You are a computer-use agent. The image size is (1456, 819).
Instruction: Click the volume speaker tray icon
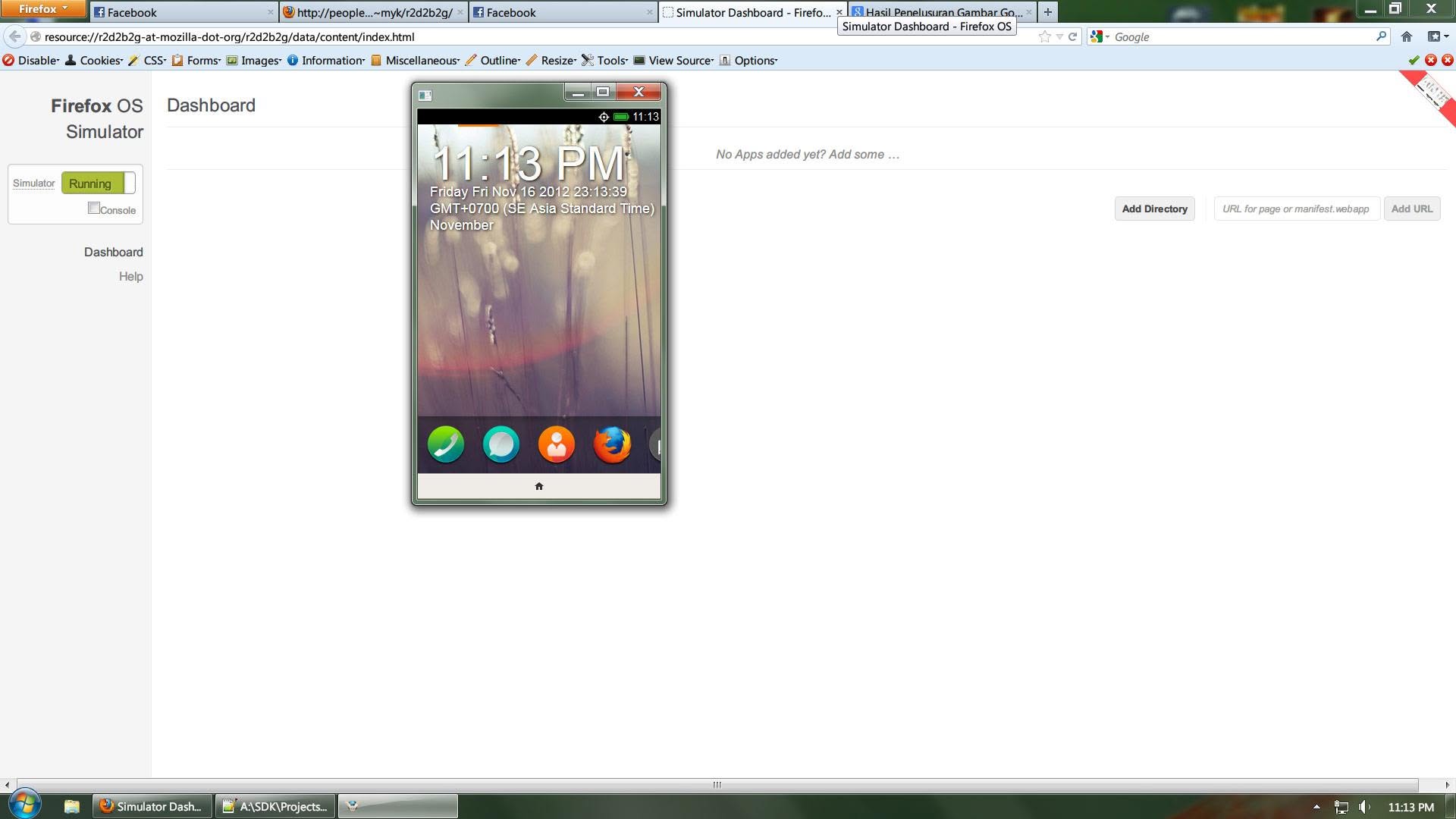[1364, 807]
